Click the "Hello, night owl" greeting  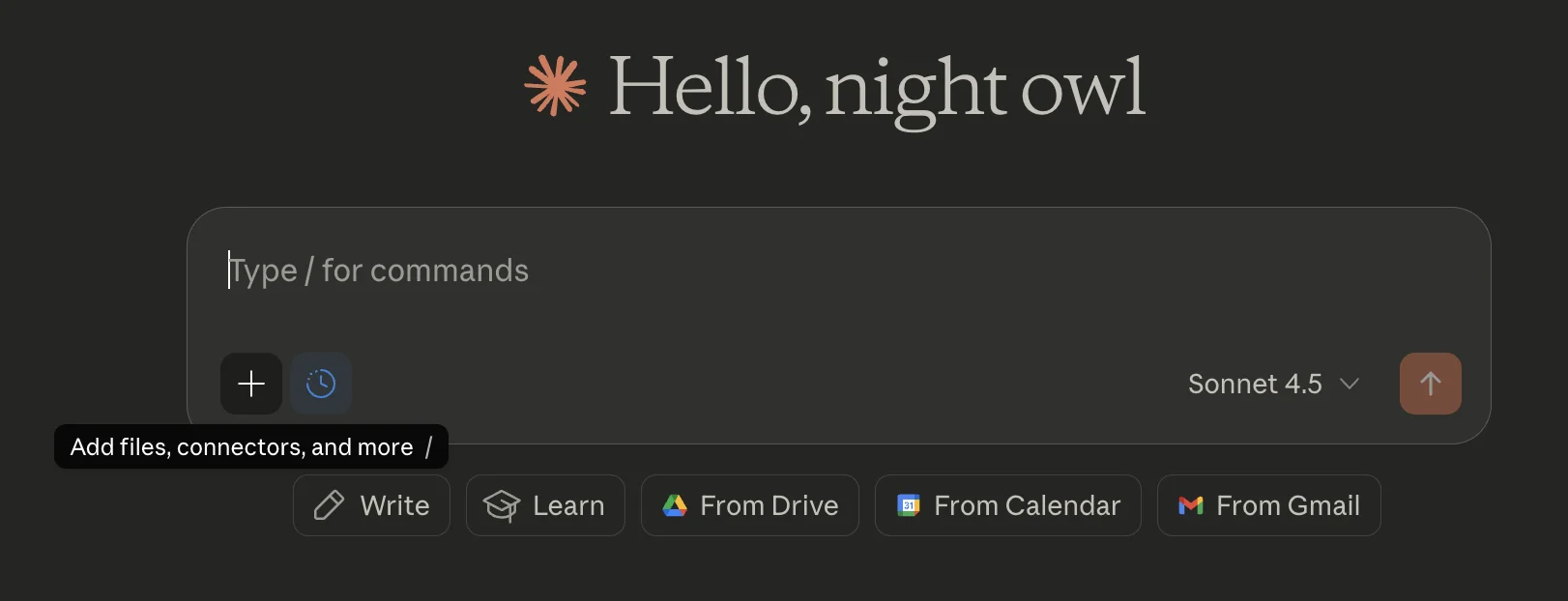(876, 88)
